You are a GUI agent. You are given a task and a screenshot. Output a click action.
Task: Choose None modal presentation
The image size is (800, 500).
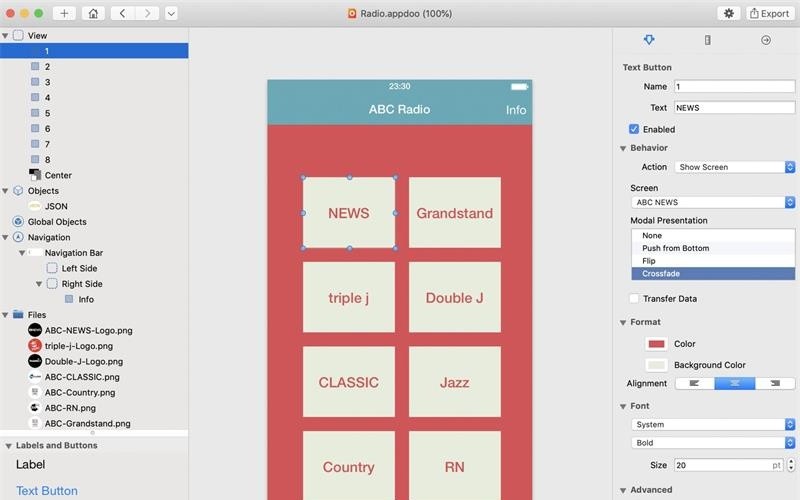(x=713, y=235)
